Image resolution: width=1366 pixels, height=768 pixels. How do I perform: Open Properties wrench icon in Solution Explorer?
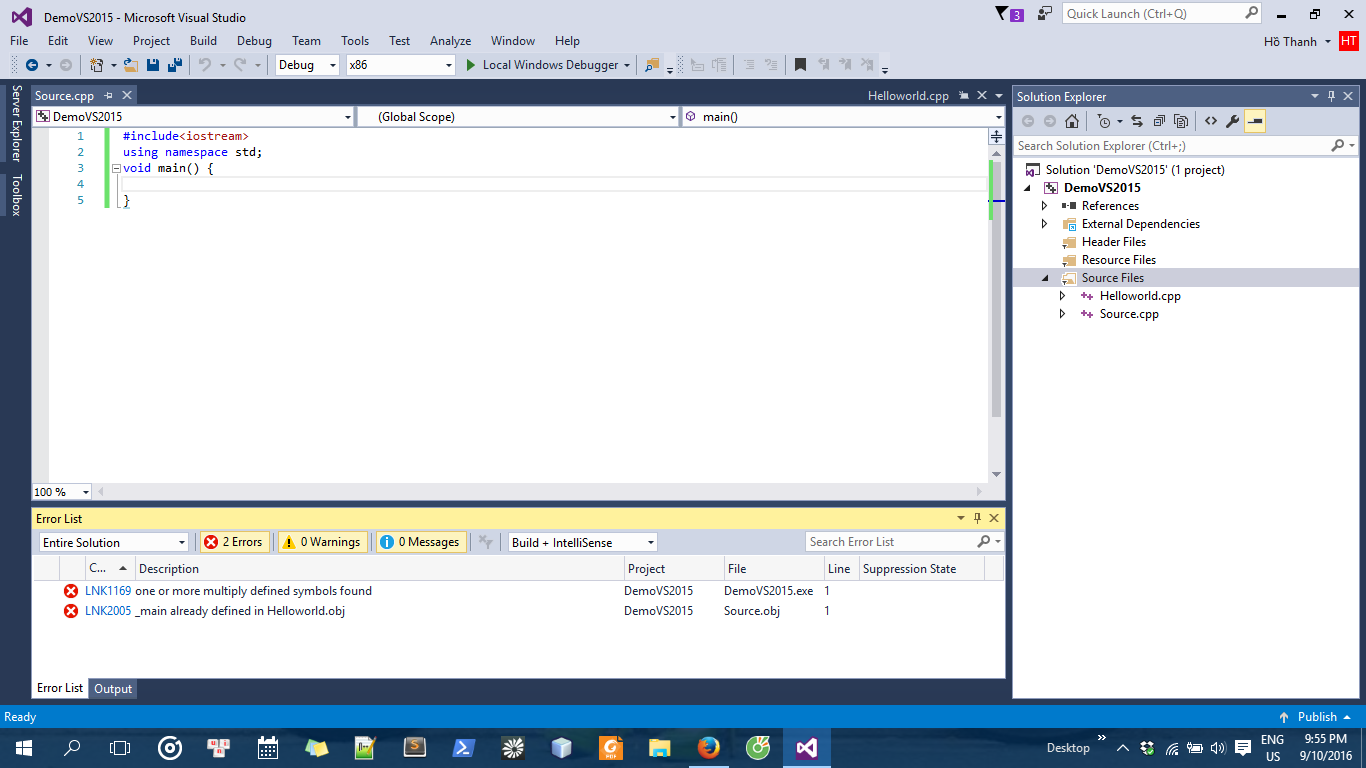[x=1233, y=121]
